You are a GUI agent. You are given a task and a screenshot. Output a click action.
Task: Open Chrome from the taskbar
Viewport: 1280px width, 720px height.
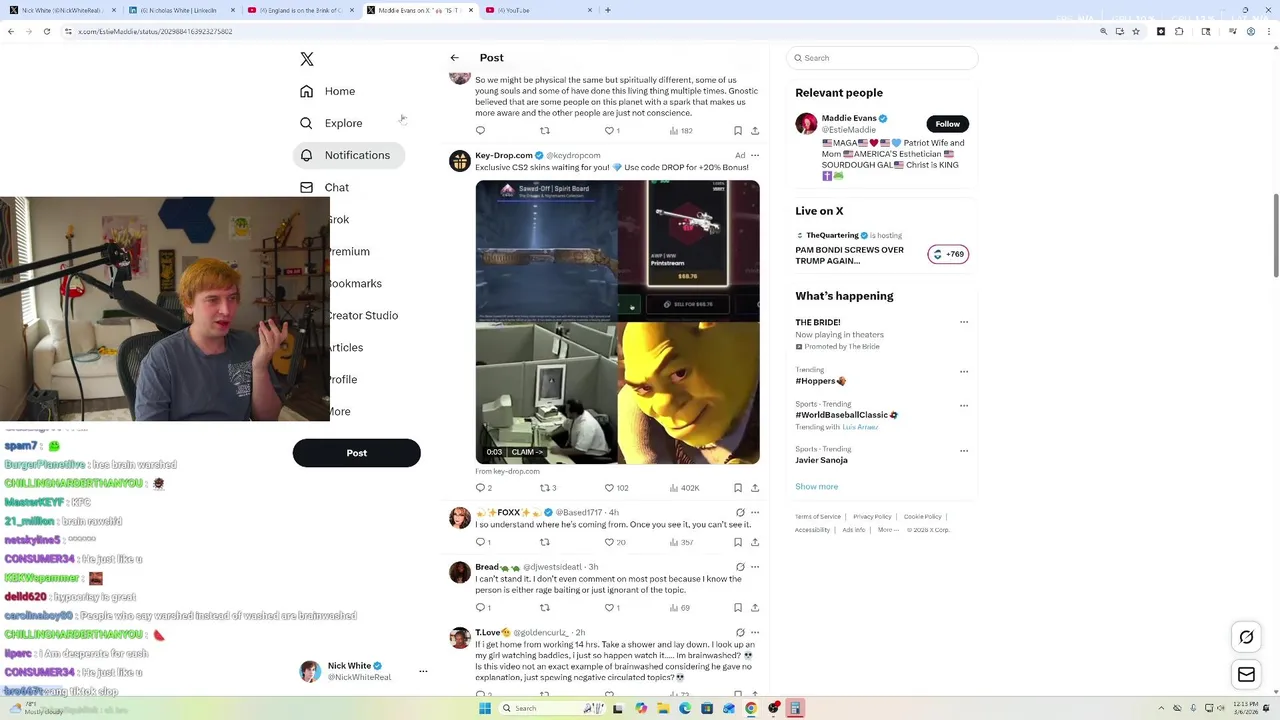pyautogui.click(x=751, y=708)
